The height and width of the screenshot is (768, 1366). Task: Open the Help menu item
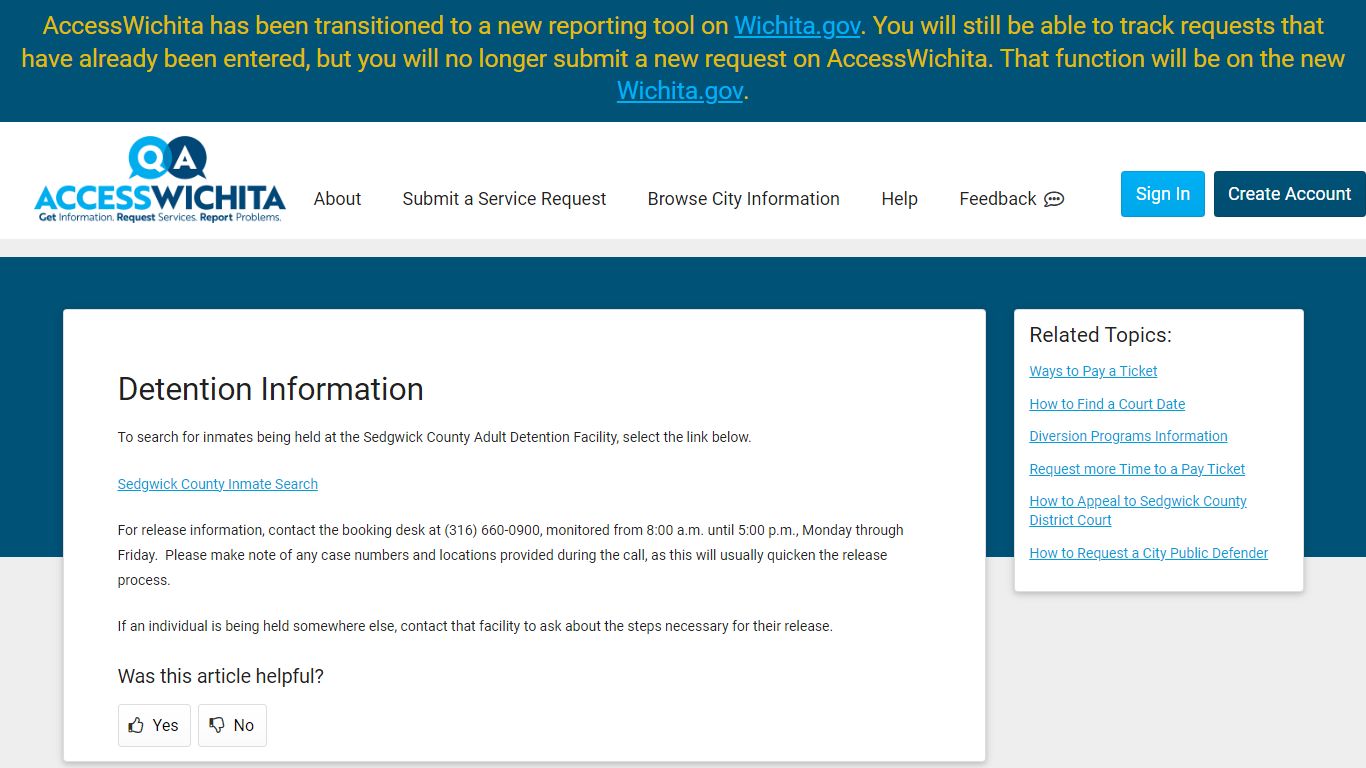(x=899, y=199)
